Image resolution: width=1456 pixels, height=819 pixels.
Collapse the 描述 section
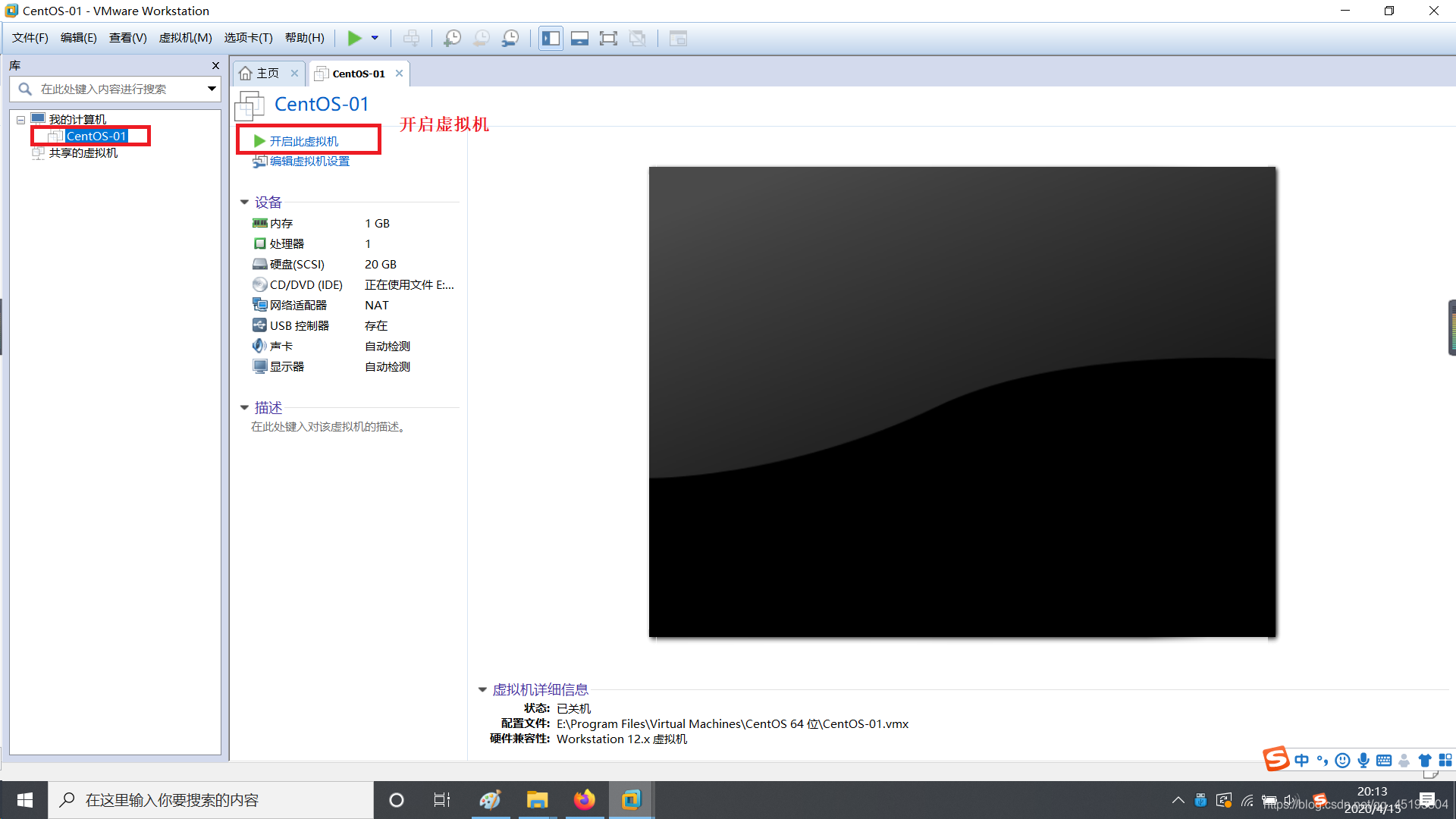(244, 408)
